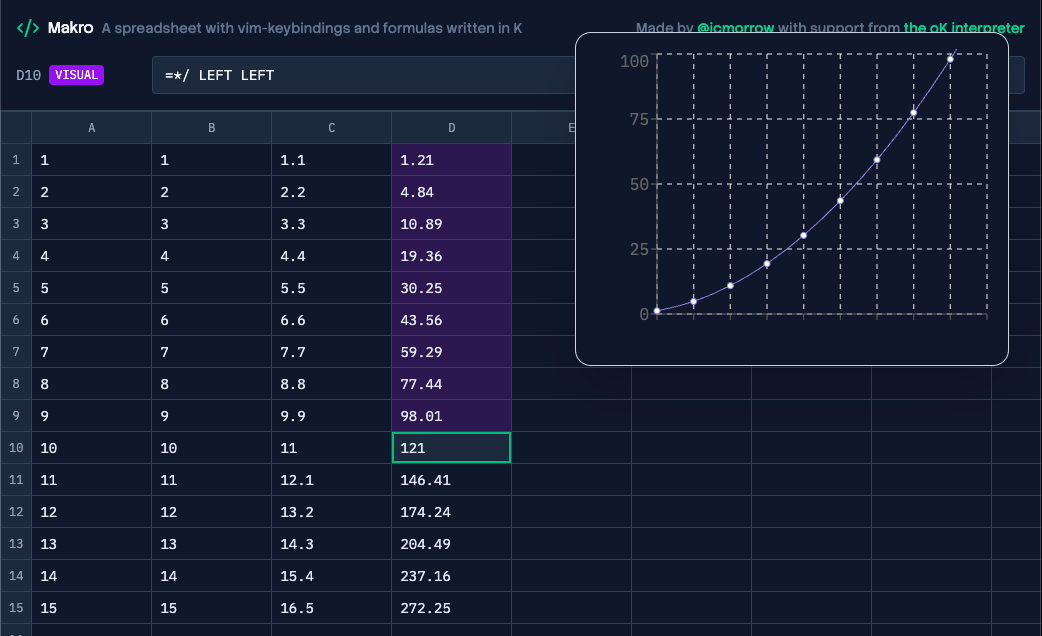Select cell B8 containing 8
This screenshot has width=1042, height=636.
click(211, 384)
